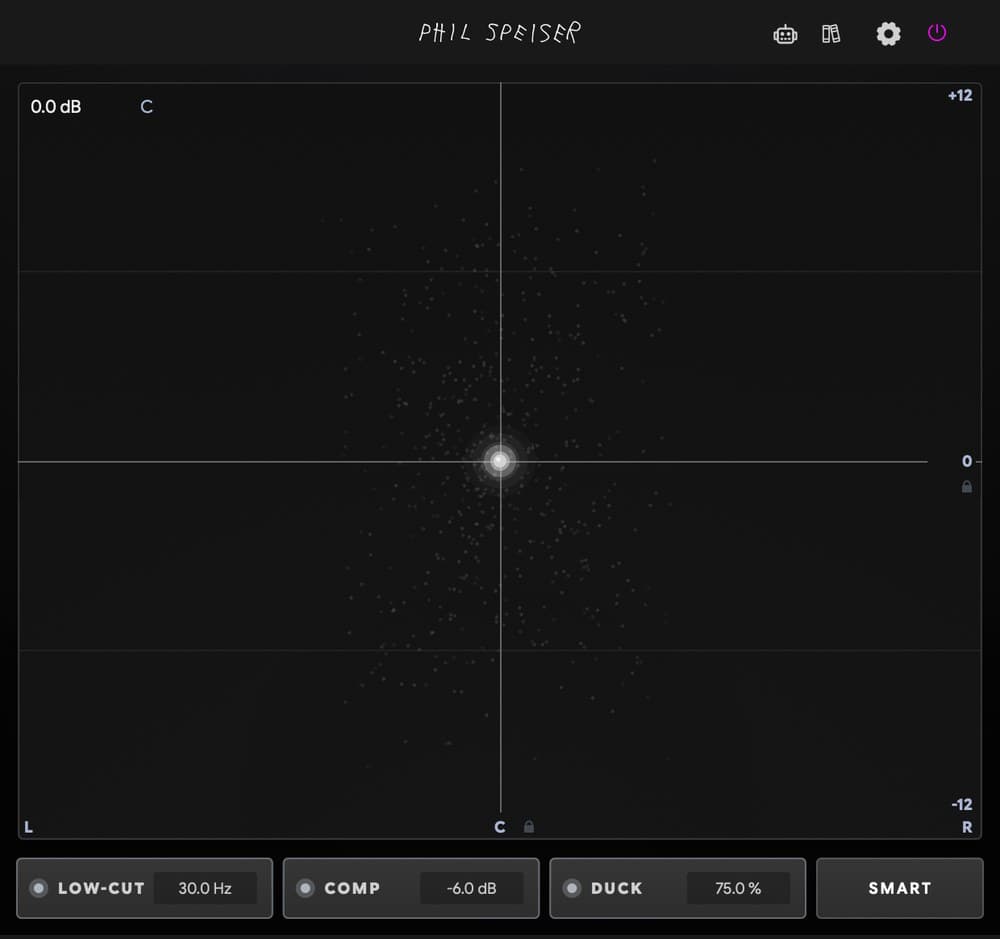Screen dimensions: 1000x939
Task: Open the manual books icon
Action: [830, 34]
